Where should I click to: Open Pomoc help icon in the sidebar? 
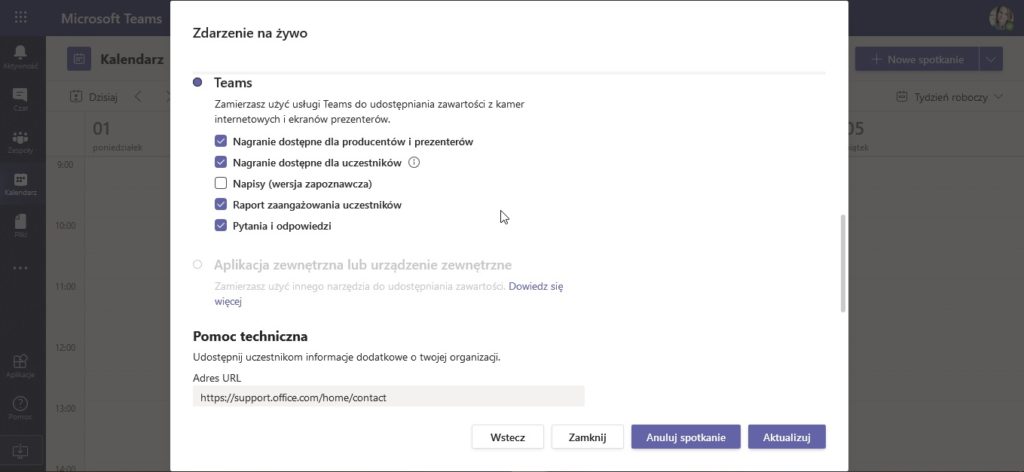point(20,407)
